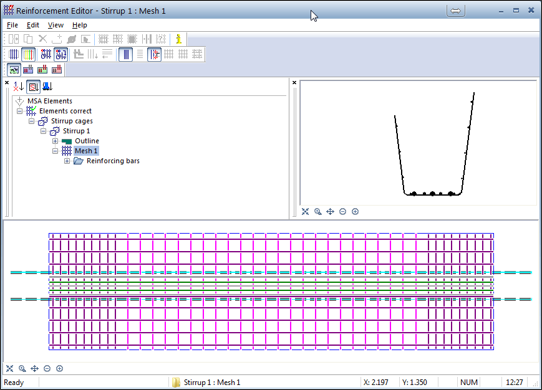542x390 pixels.
Task: Fit the mesh plan view to window
Action: coord(10,369)
